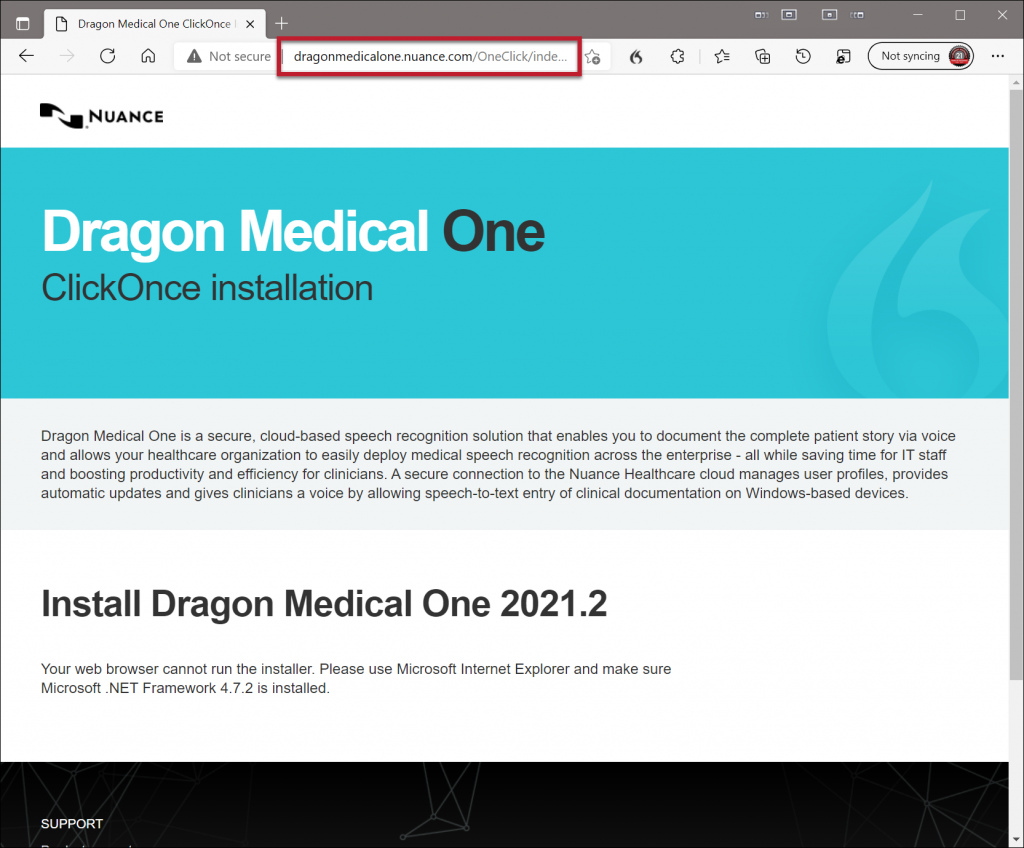Focus the dragonmedicalone.nuance.com address bar
The width and height of the screenshot is (1024, 848).
point(430,57)
